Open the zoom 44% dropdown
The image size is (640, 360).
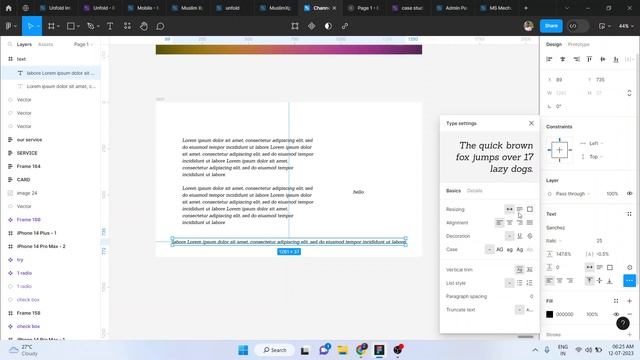click(x=626, y=26)
